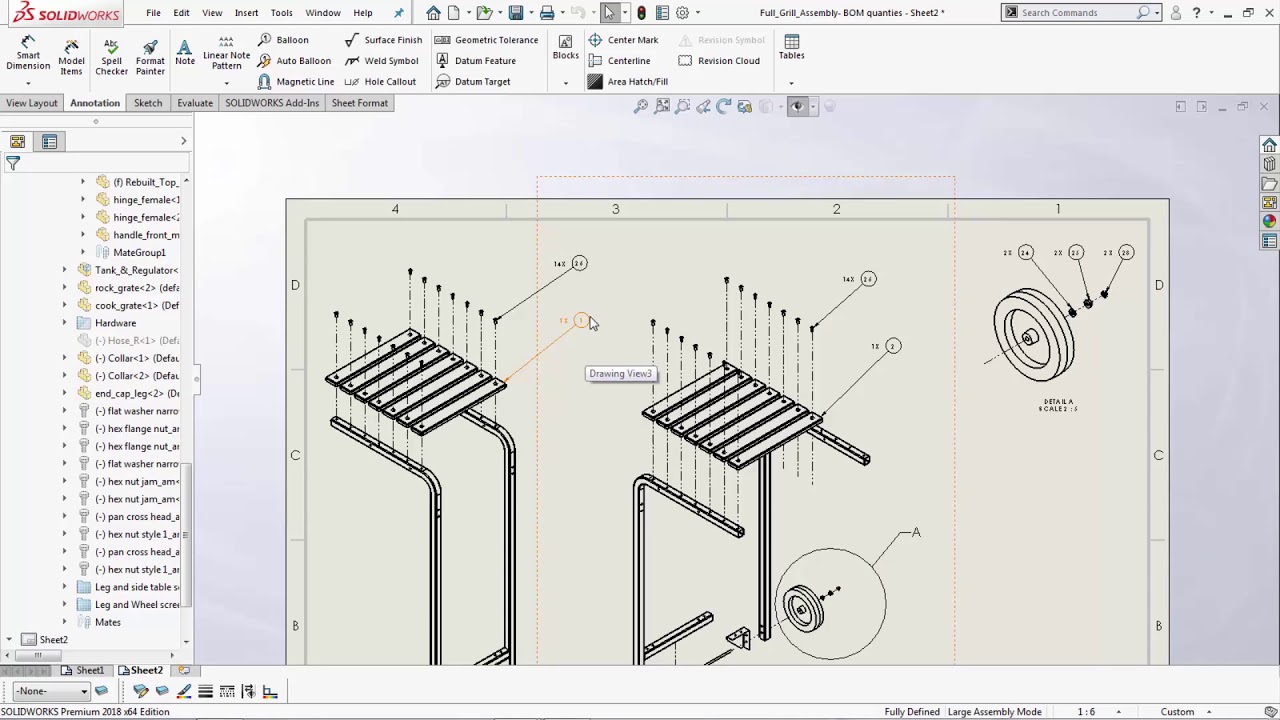Click the Search Commands field

pos(1077,13)
